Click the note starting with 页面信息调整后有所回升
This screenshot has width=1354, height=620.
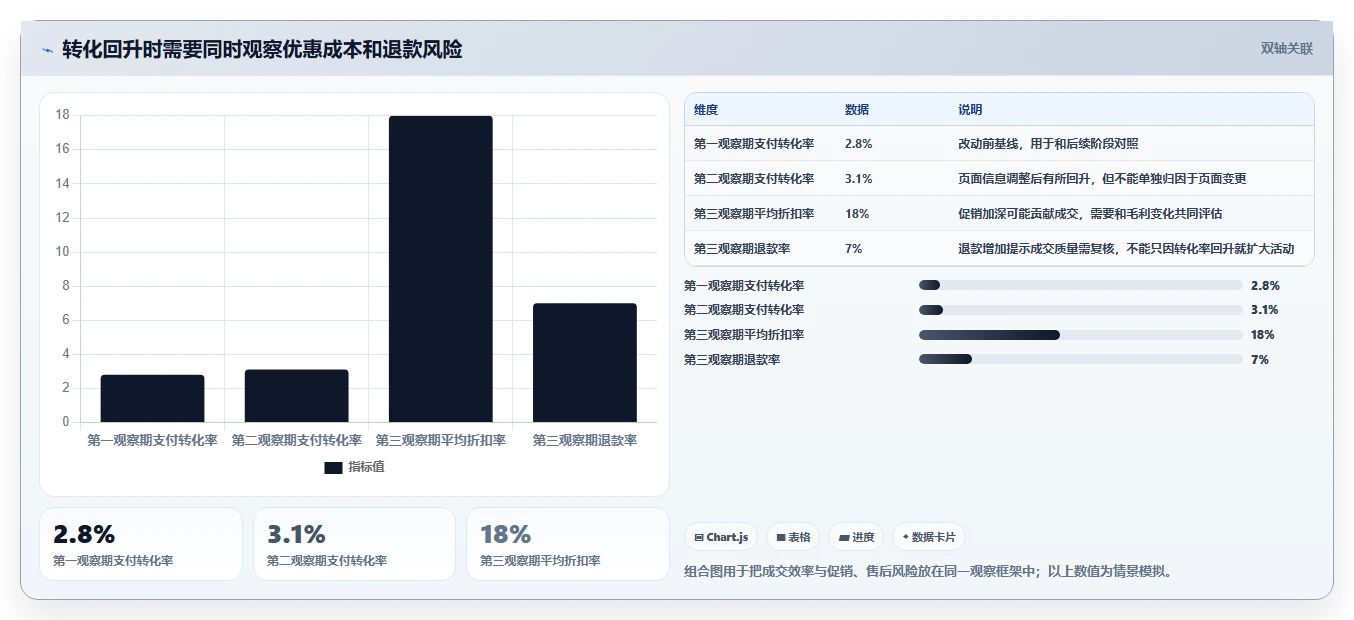[x=1102, y=179]
